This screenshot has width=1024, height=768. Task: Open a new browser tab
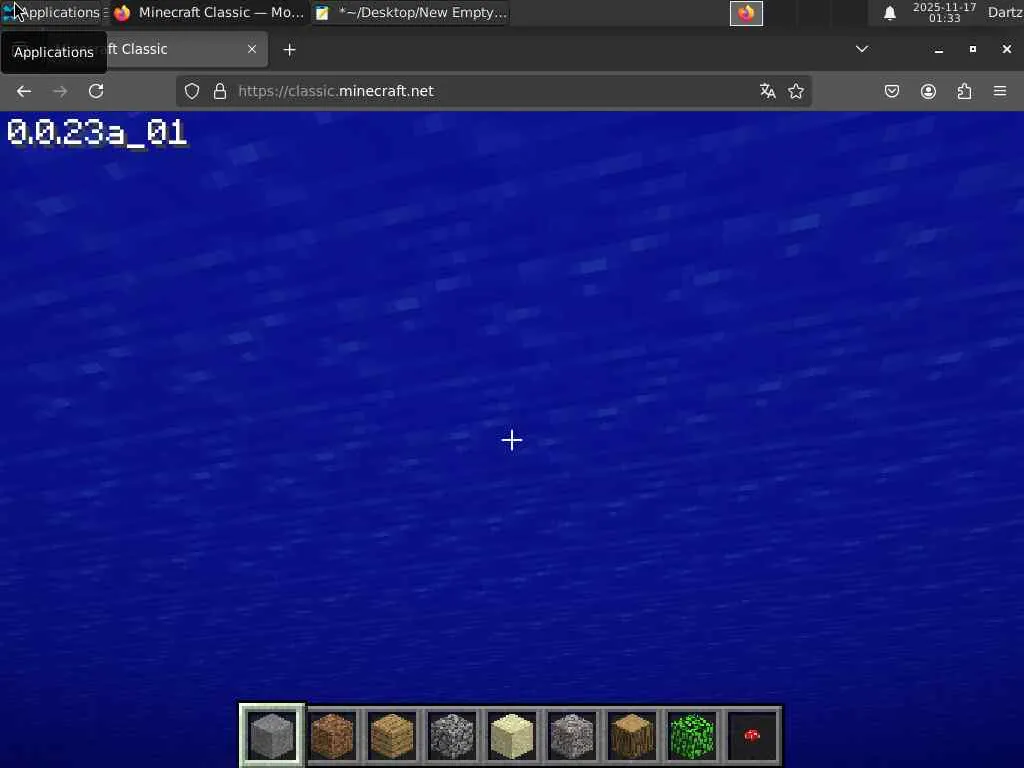tap(289, 50)
